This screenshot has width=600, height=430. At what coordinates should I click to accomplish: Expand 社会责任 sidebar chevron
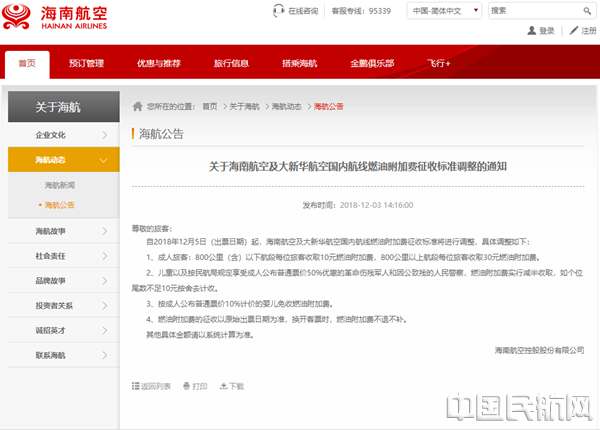click(104, 256)
